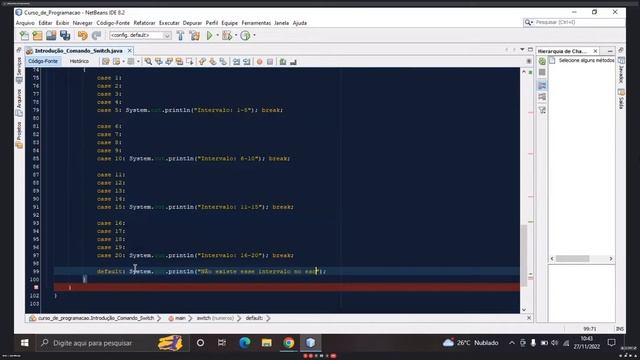Open the Código-Fonte menu

point(113,23)
